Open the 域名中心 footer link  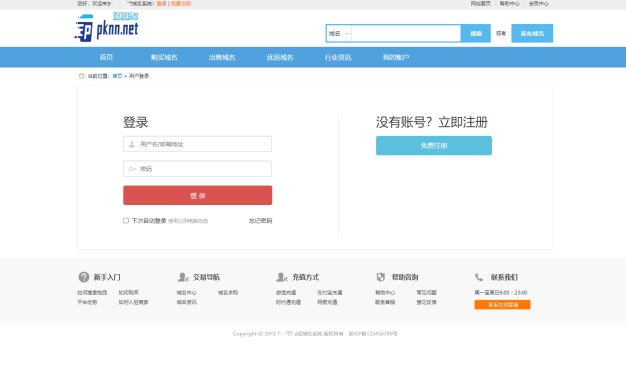tap(186, 293)
